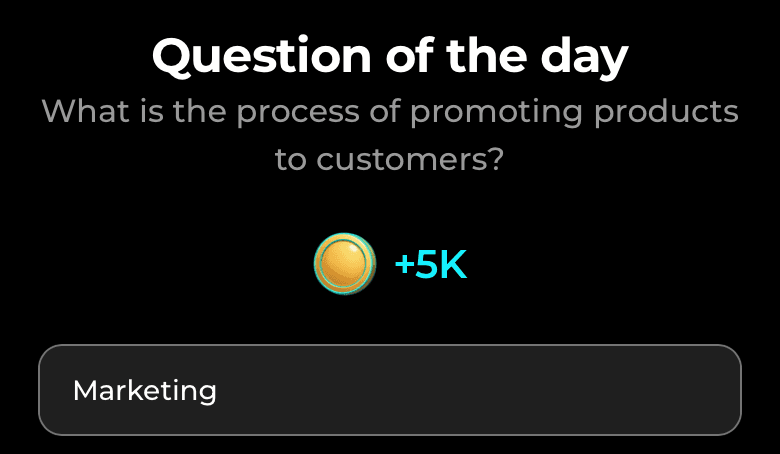Click the word 'products' in the question
This screenshot has width=780, height=454.
point(667,113)
